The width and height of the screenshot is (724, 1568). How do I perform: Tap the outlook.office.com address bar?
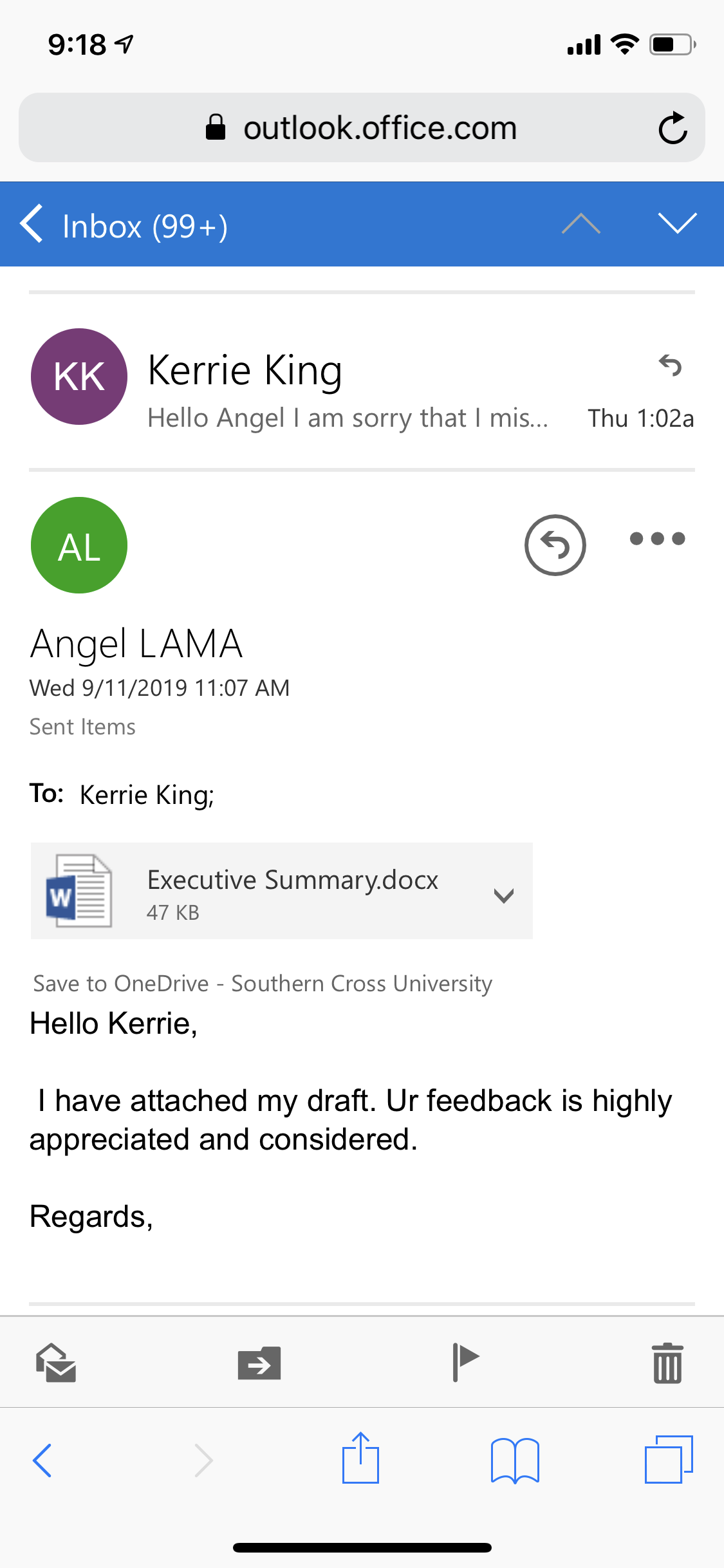[x=362, y=127]
